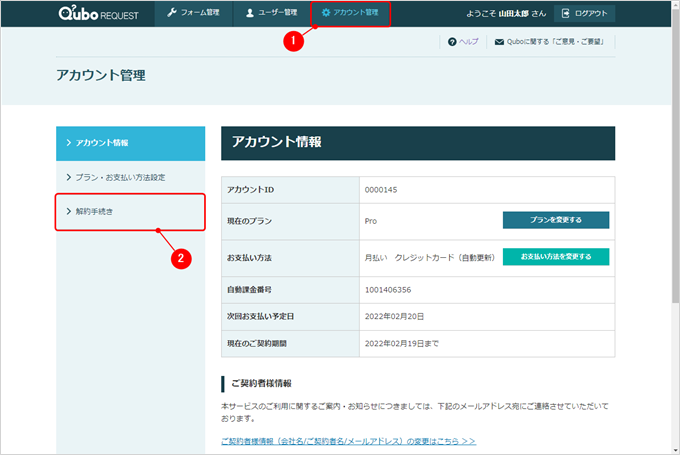Click billing number 1001406356
680x455 pixels.
(x=388, y=290)
